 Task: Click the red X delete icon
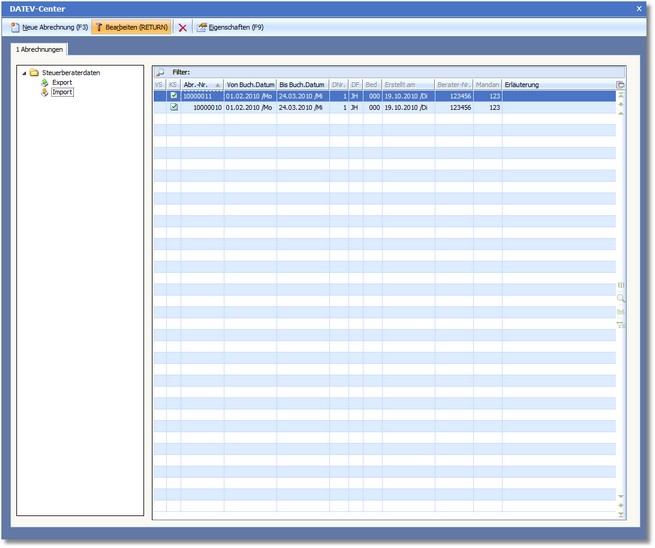pos(182,28)
